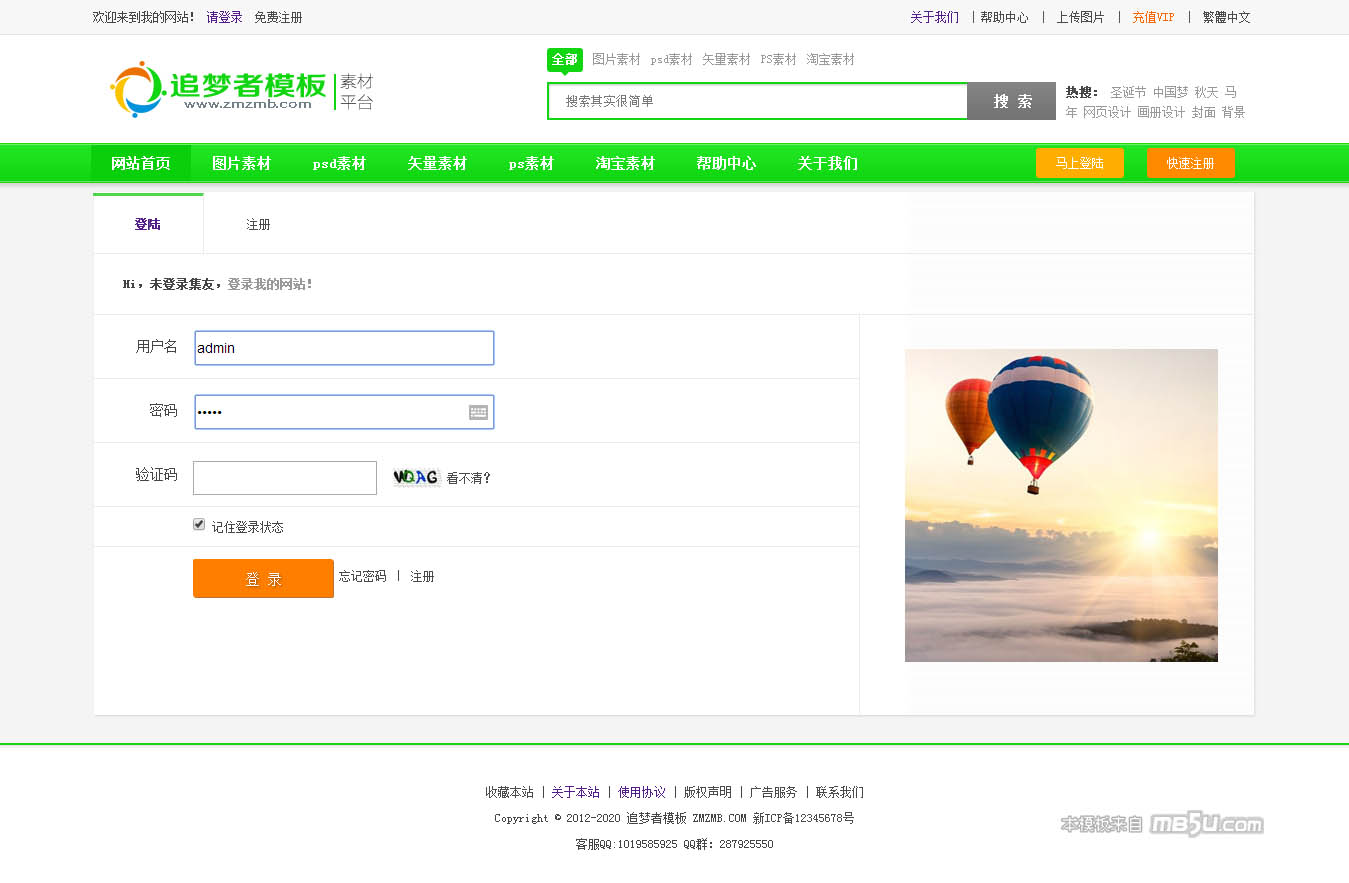
Task: Go to 网站首页 in the navigation bar
Action: pyautogui.click(x=141, y=163)
